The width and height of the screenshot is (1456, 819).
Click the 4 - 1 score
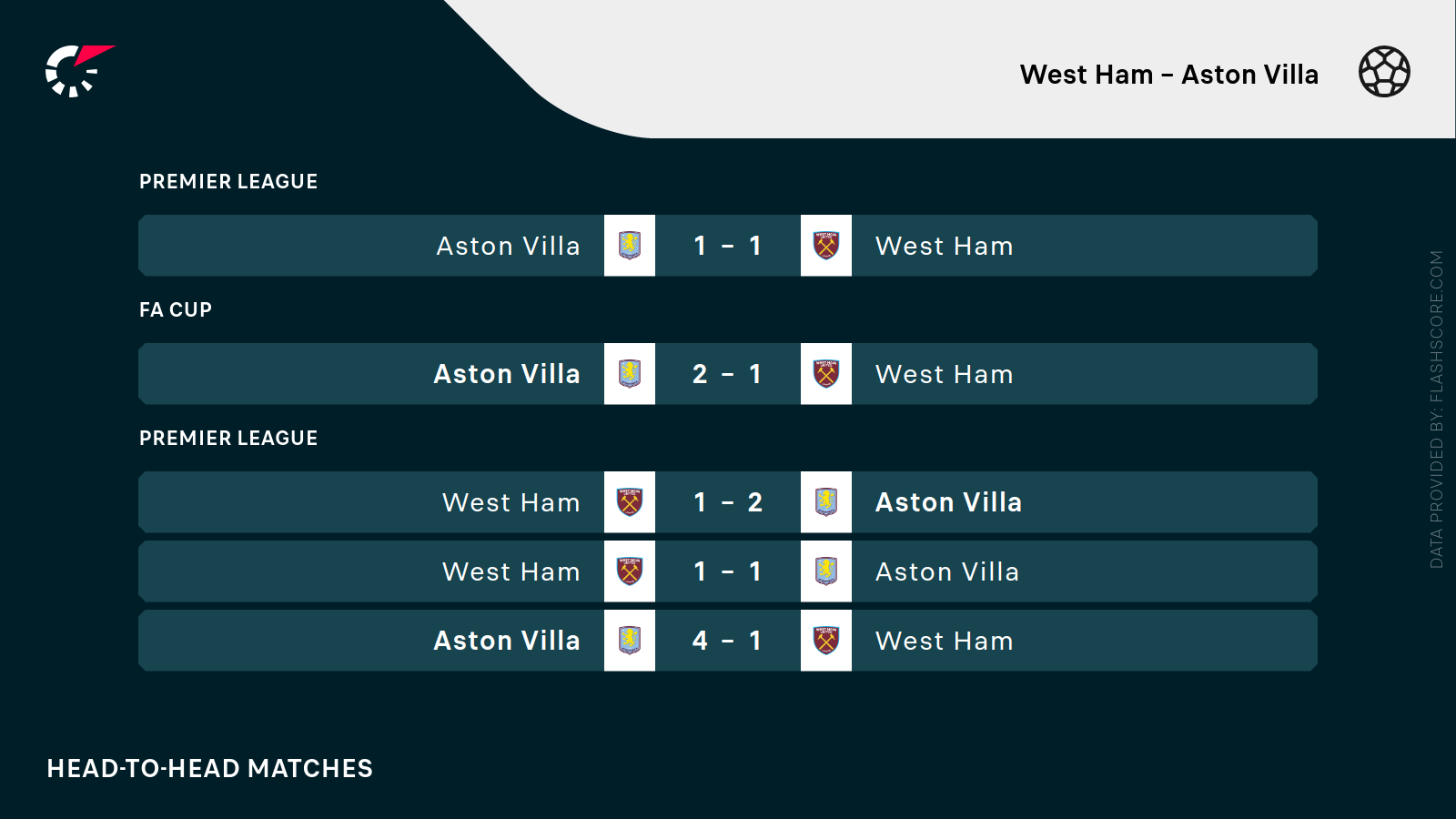727,641
